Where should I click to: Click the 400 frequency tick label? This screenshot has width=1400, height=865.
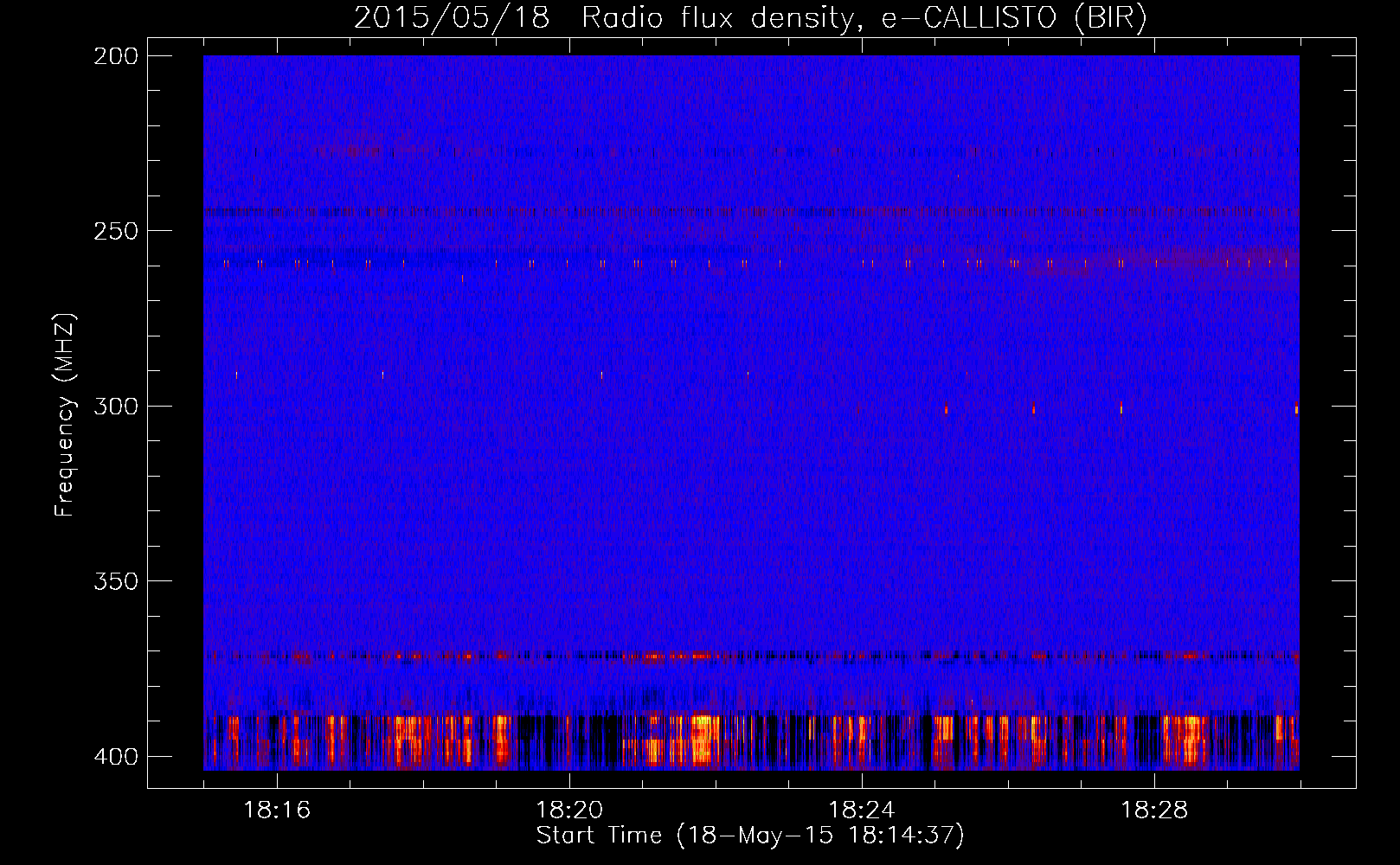coord(116,756)
